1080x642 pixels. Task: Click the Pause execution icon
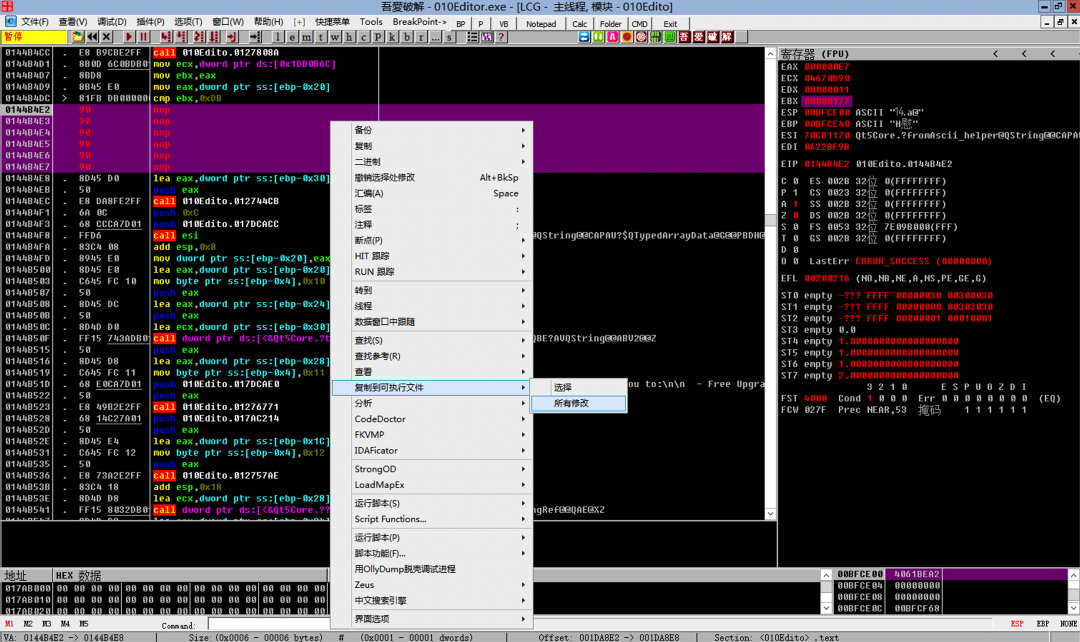click(x=143, y=37)
